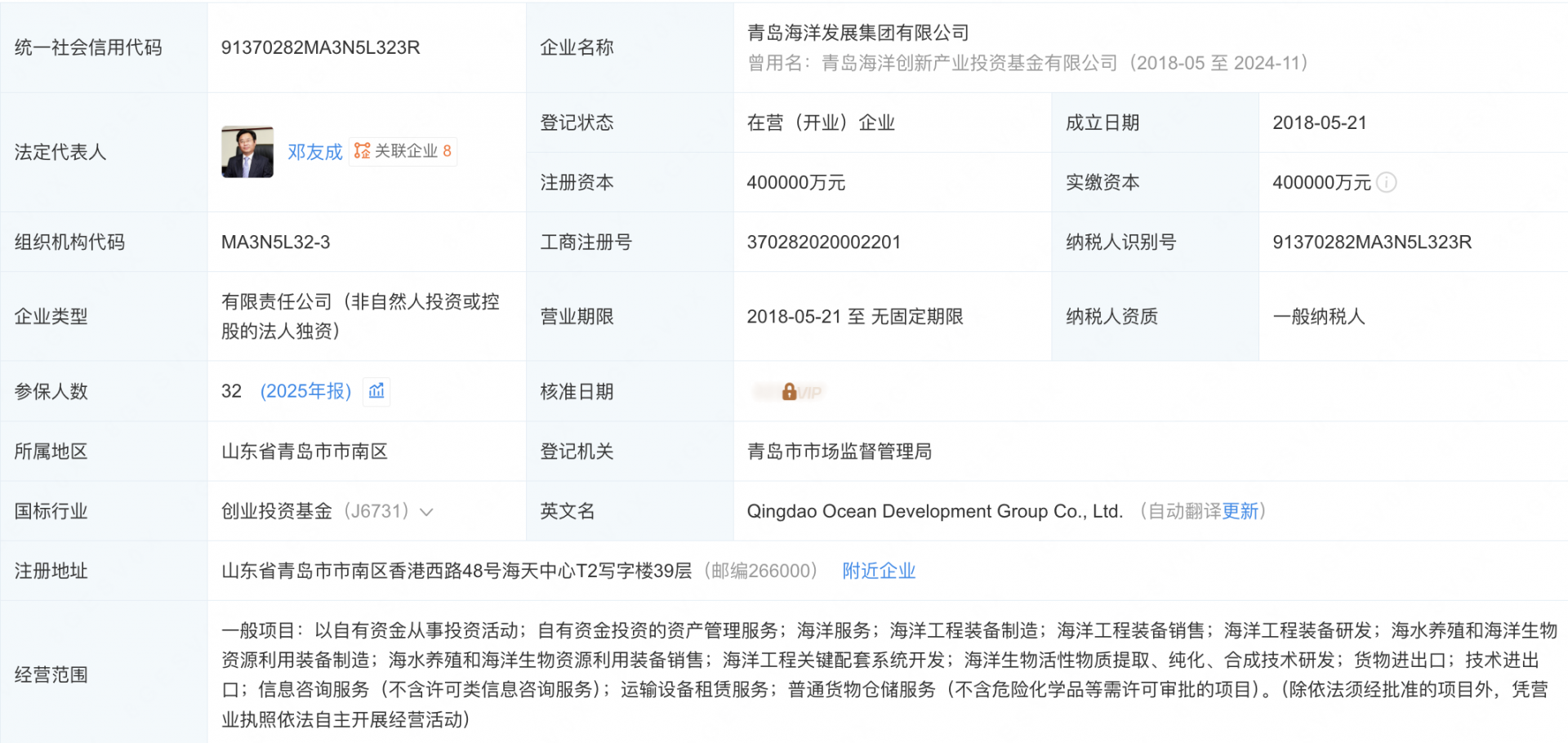1568x743 pixels.
Task: Expand the 创业投资基金 (J6731) industry chevron
Action: (426, 512)
